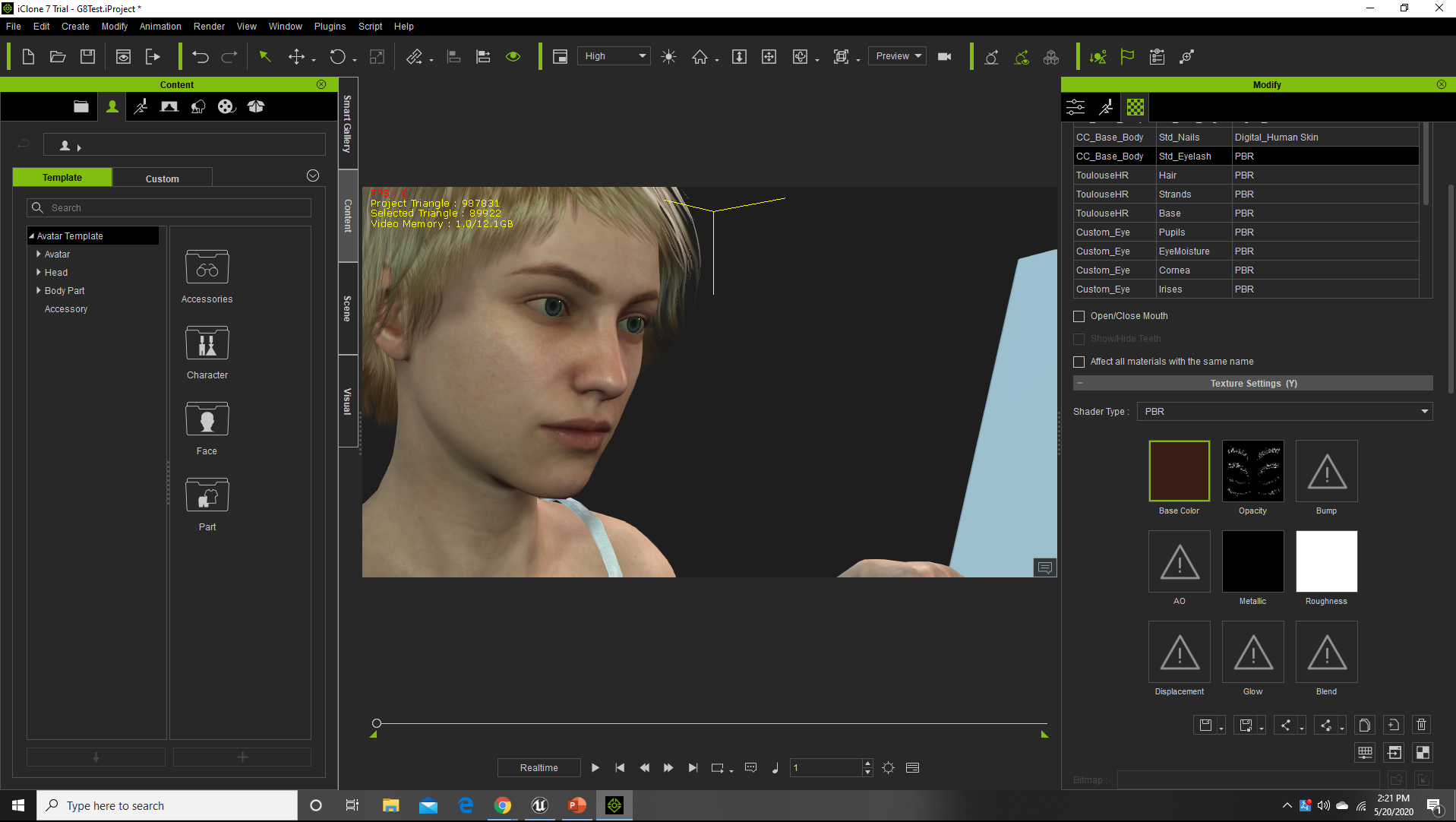Viewport: 1456px width, 822px height.
Task: Open the File menu
Action: pos(14,27)
